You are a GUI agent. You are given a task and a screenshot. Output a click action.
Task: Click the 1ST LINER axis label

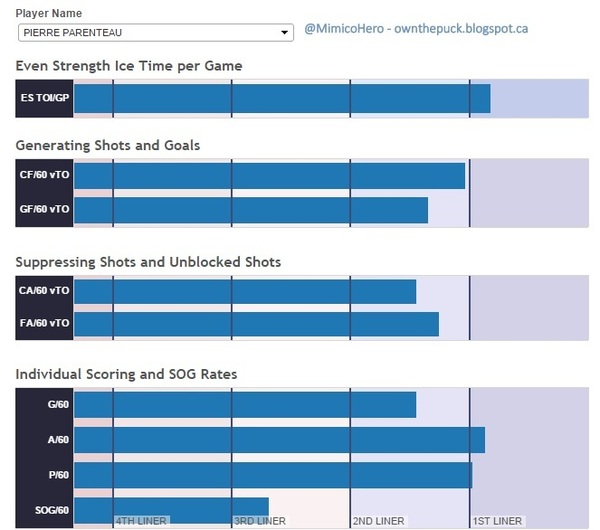pos(497,521)
